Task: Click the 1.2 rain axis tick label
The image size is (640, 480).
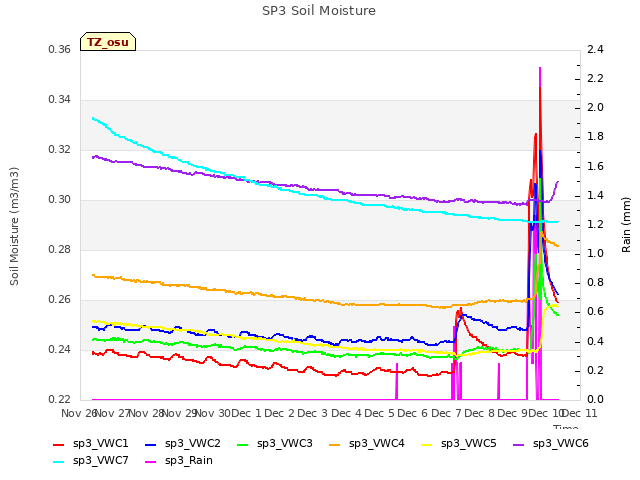Action: pyautogui.click(x=595, y=225)
